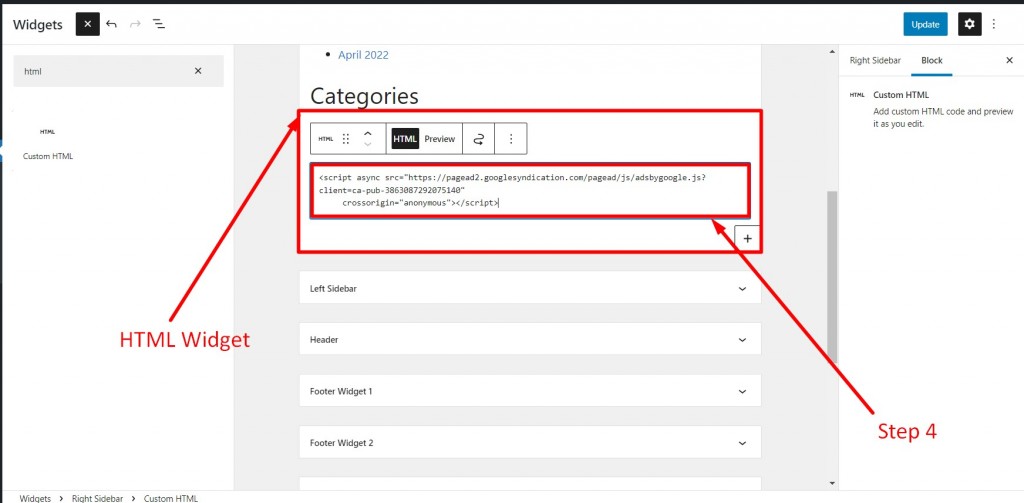Click Widgets in the breadcrumb bar
This screenshot has width=1024, height=503.
(35, 498)
